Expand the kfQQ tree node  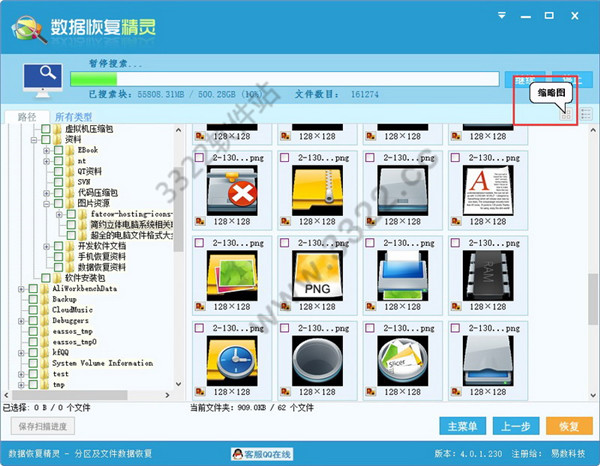[x=21, y=353]
